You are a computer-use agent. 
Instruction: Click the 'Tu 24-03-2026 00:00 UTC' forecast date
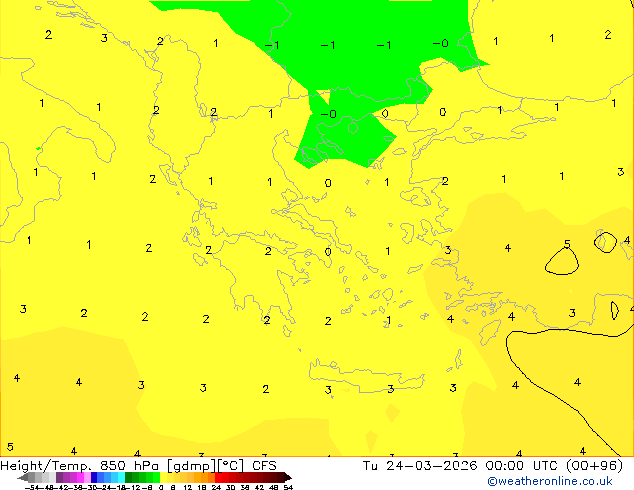[x=462, y=466]
